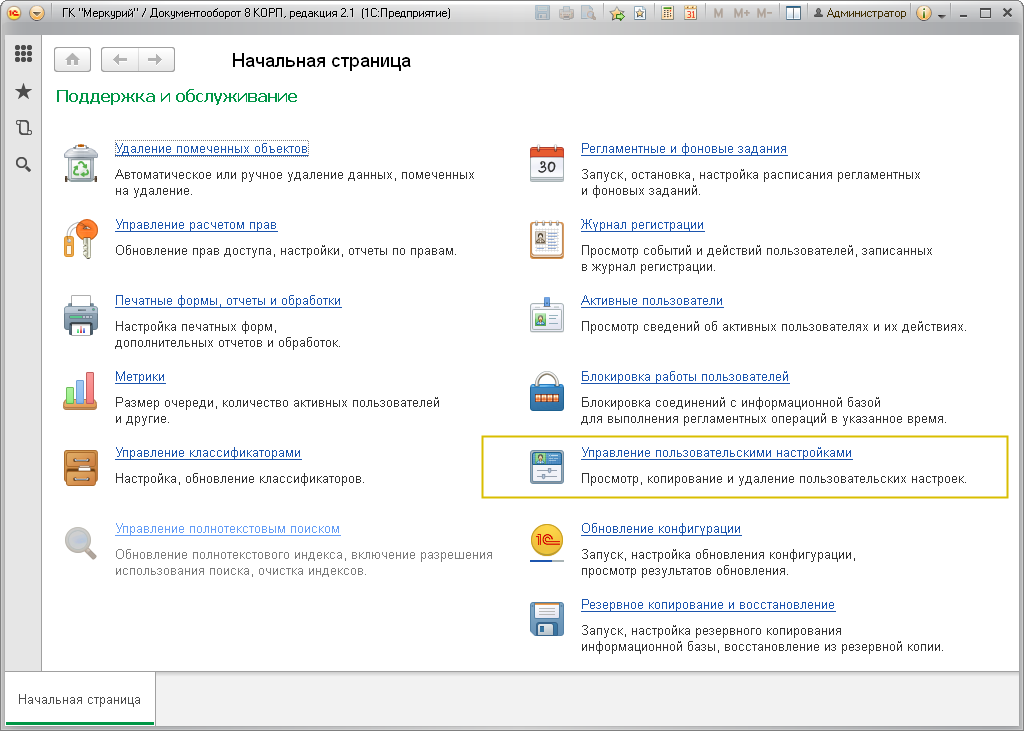
Task: Click the event log notebook icon
Action: [547, 239]
